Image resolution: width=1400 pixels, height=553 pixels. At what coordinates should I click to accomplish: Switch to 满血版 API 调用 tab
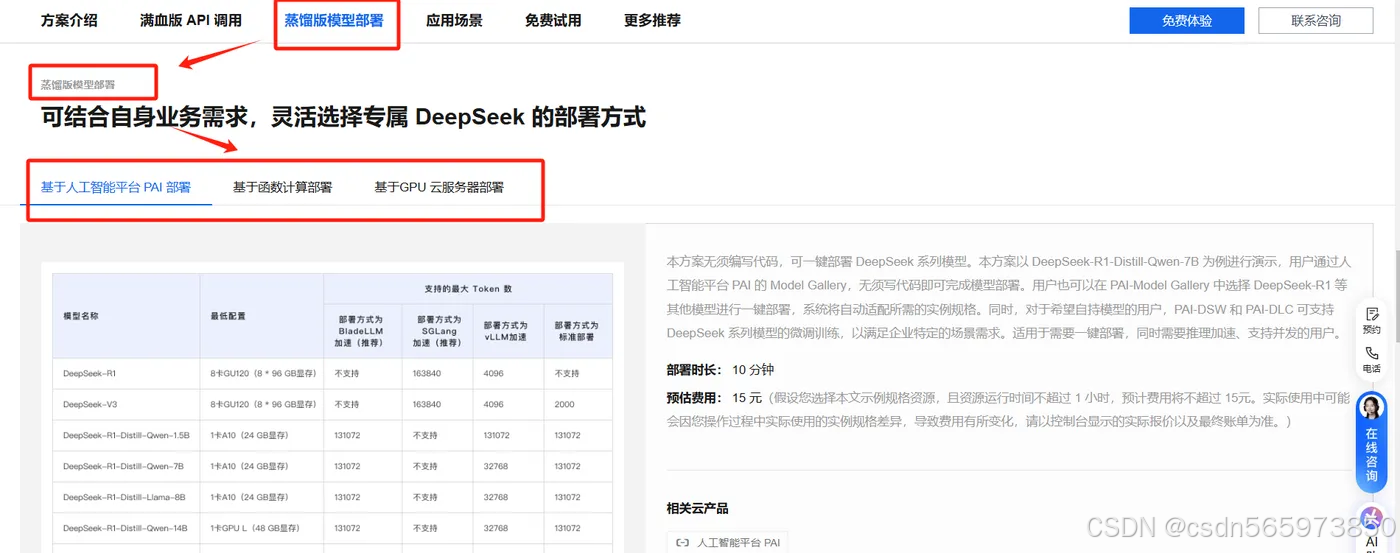click(190, 20)
